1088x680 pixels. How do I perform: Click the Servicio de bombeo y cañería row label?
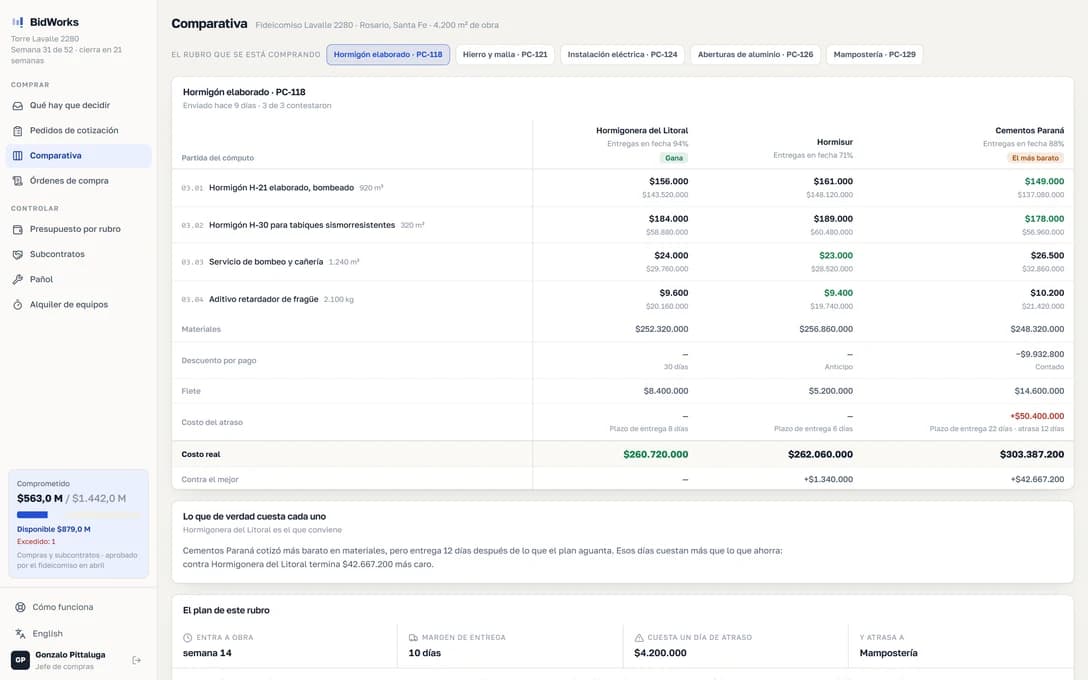pyautogui.click(x=266, y=262)
